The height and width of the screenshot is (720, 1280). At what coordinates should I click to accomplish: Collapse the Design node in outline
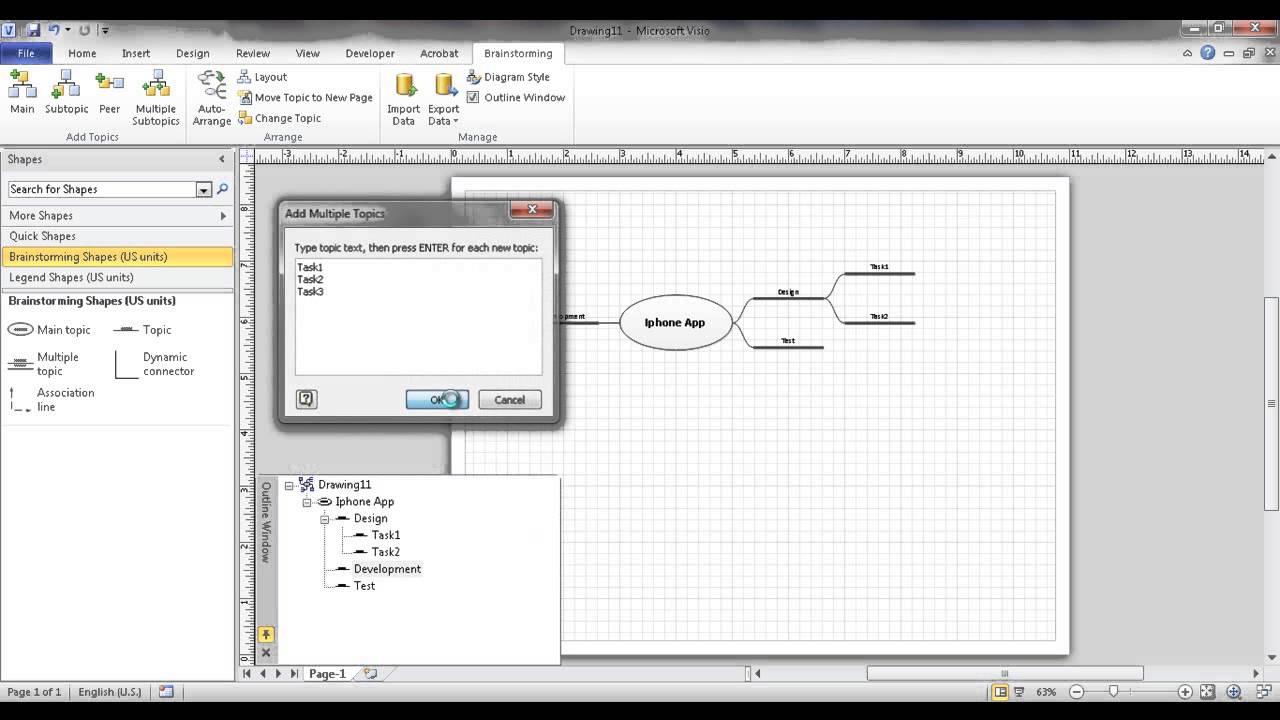click(324, 519)
